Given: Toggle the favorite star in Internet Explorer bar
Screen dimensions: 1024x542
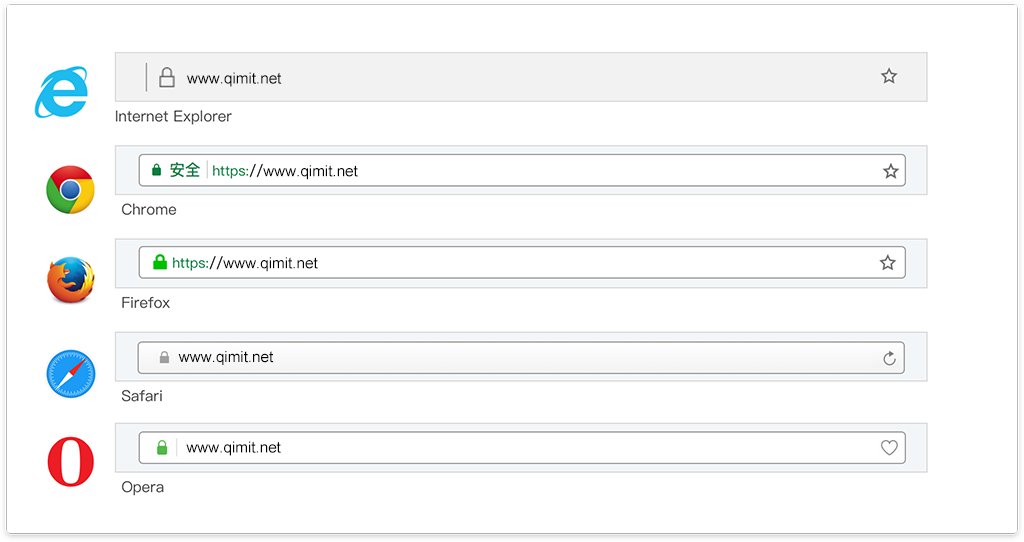Looking at the screenshot, I should (x=889, y=76).
